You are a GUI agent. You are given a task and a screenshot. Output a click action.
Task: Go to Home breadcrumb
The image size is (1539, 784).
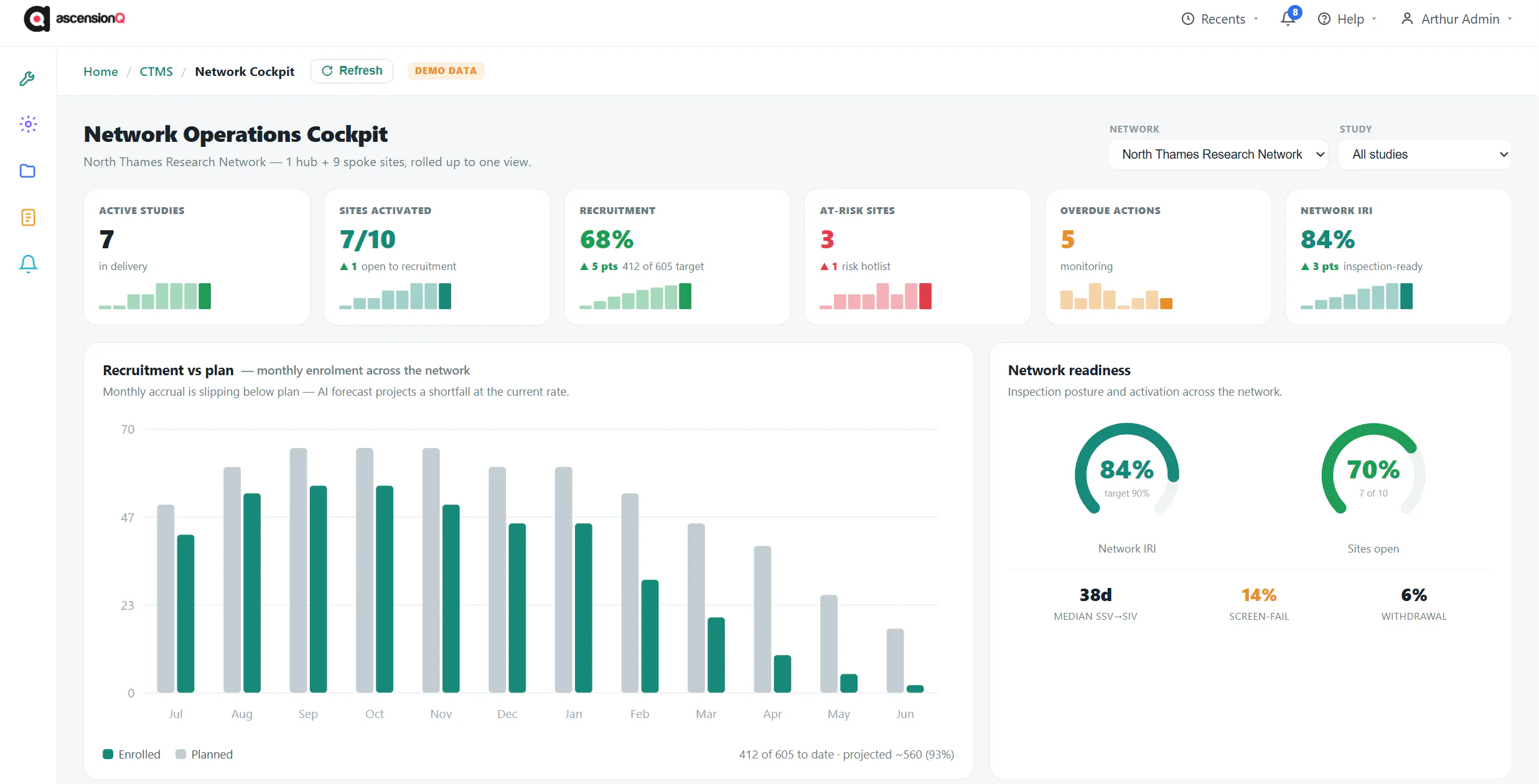(x=101, y=72)
